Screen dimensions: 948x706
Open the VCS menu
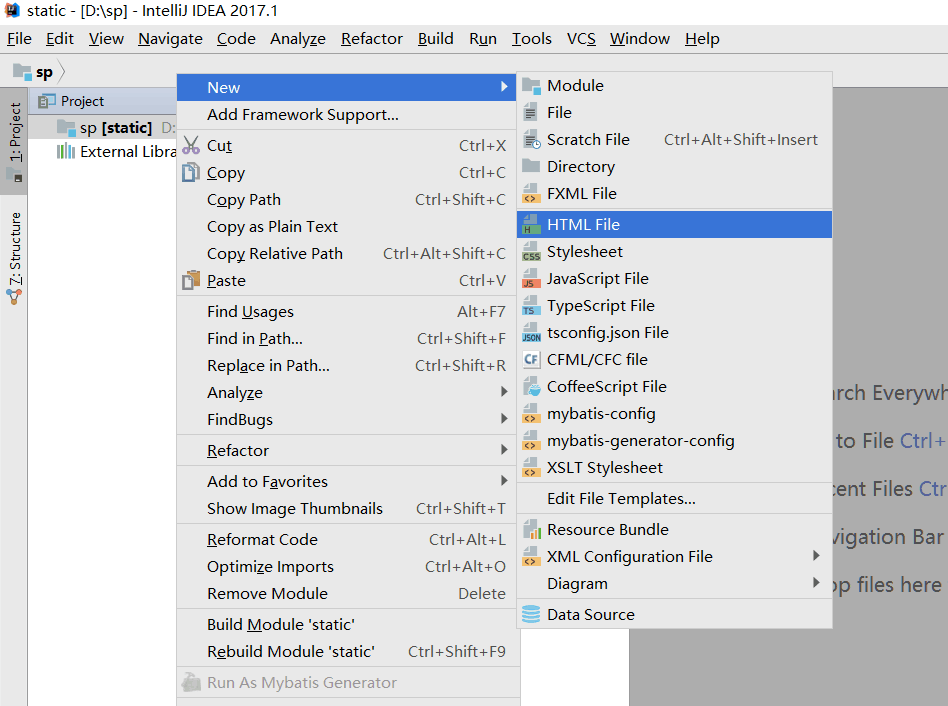581,39
